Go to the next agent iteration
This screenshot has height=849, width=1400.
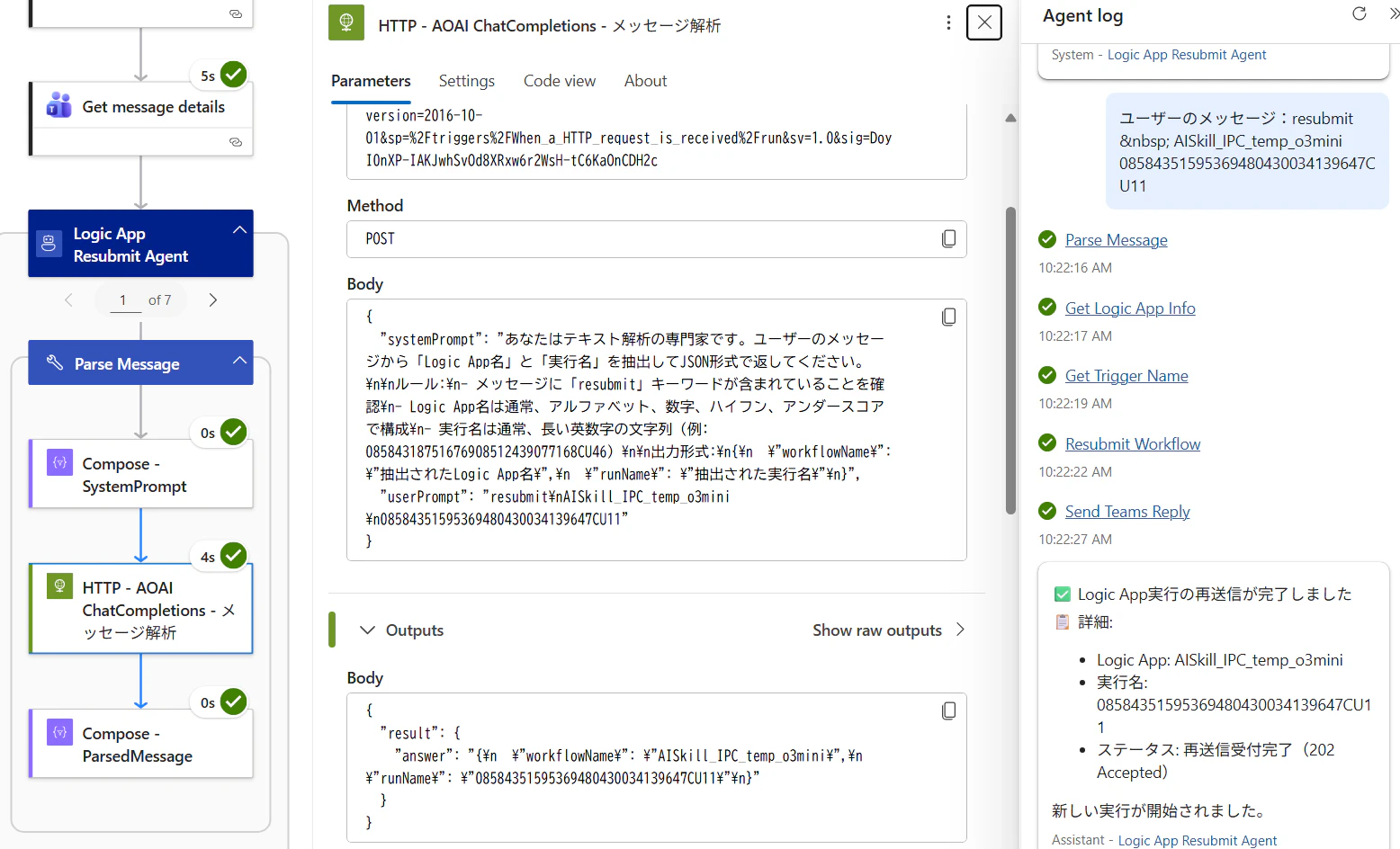pyautogui.click(x=213, y=299)
